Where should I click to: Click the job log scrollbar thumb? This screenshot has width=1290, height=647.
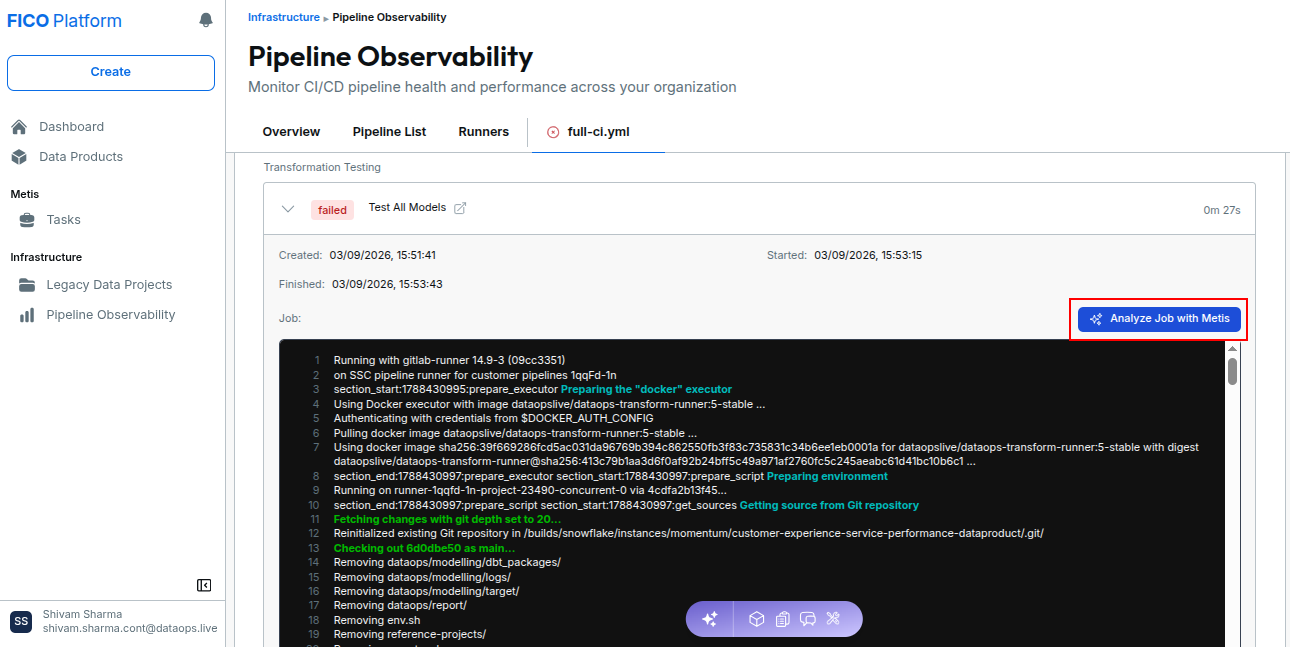click(1233, 371)
